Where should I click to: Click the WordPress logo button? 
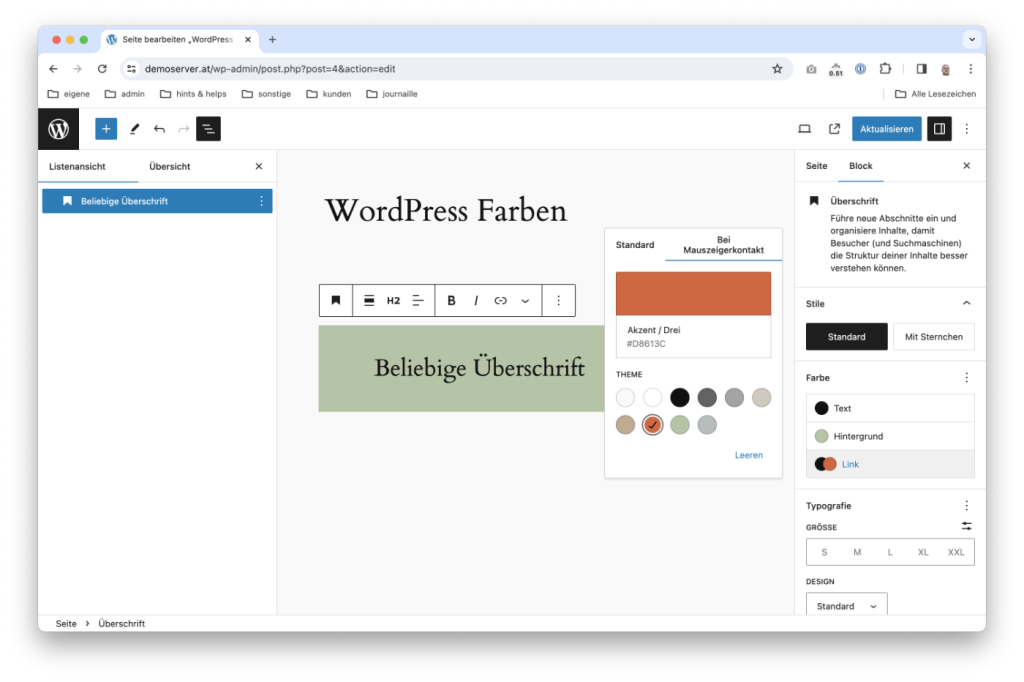coord(58,129)
